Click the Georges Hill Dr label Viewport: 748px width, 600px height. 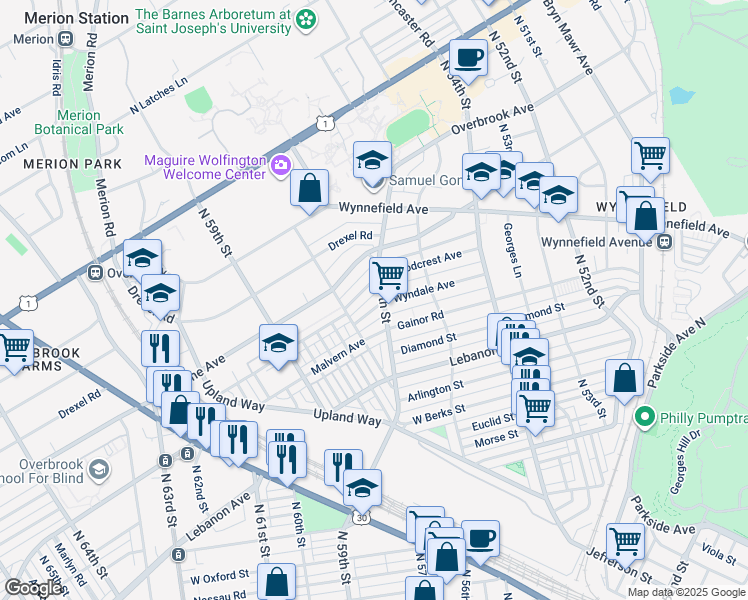pyautogui.click(x=685, y=461)
